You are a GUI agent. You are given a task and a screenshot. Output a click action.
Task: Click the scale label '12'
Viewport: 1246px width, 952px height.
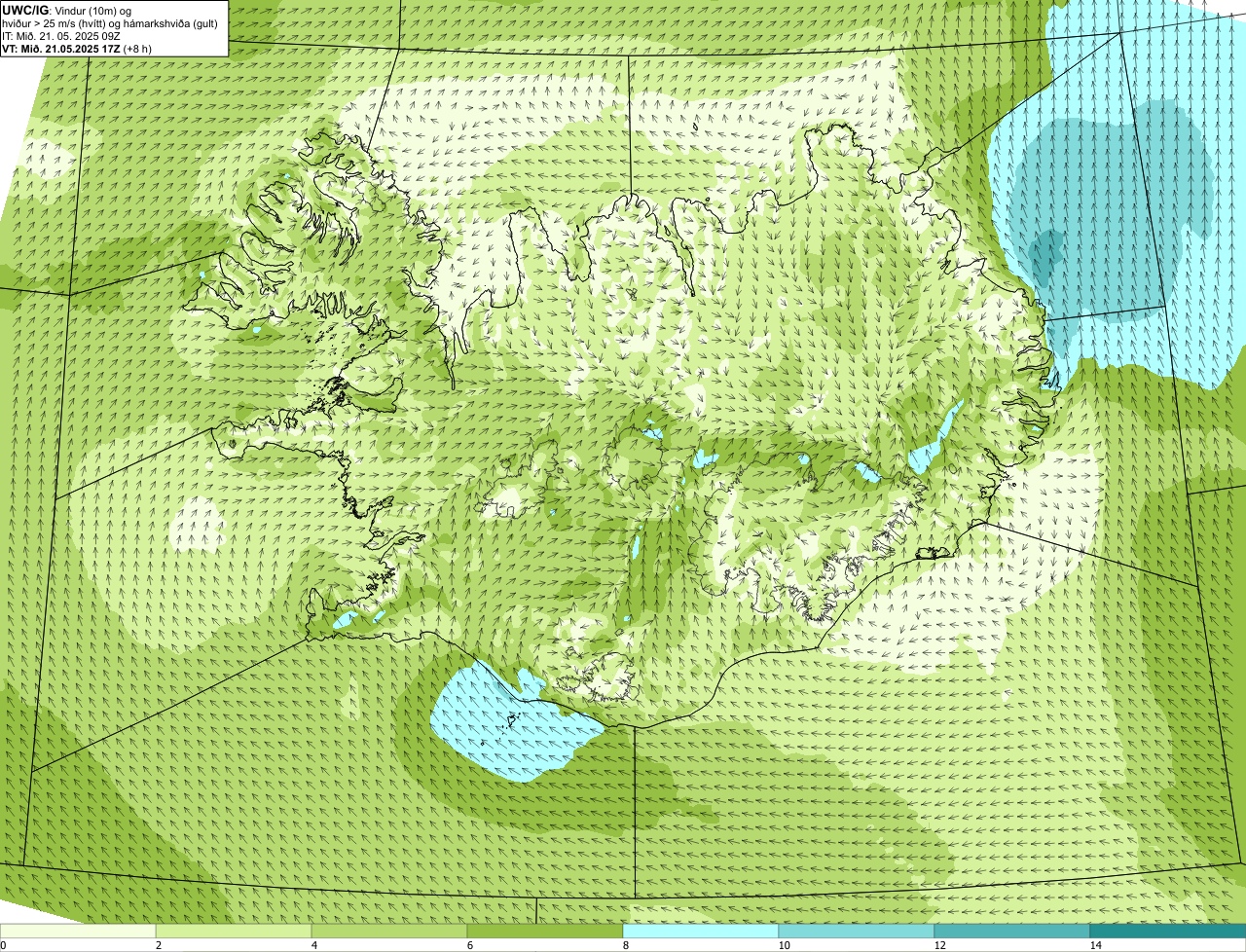click(x=939, y=945)
